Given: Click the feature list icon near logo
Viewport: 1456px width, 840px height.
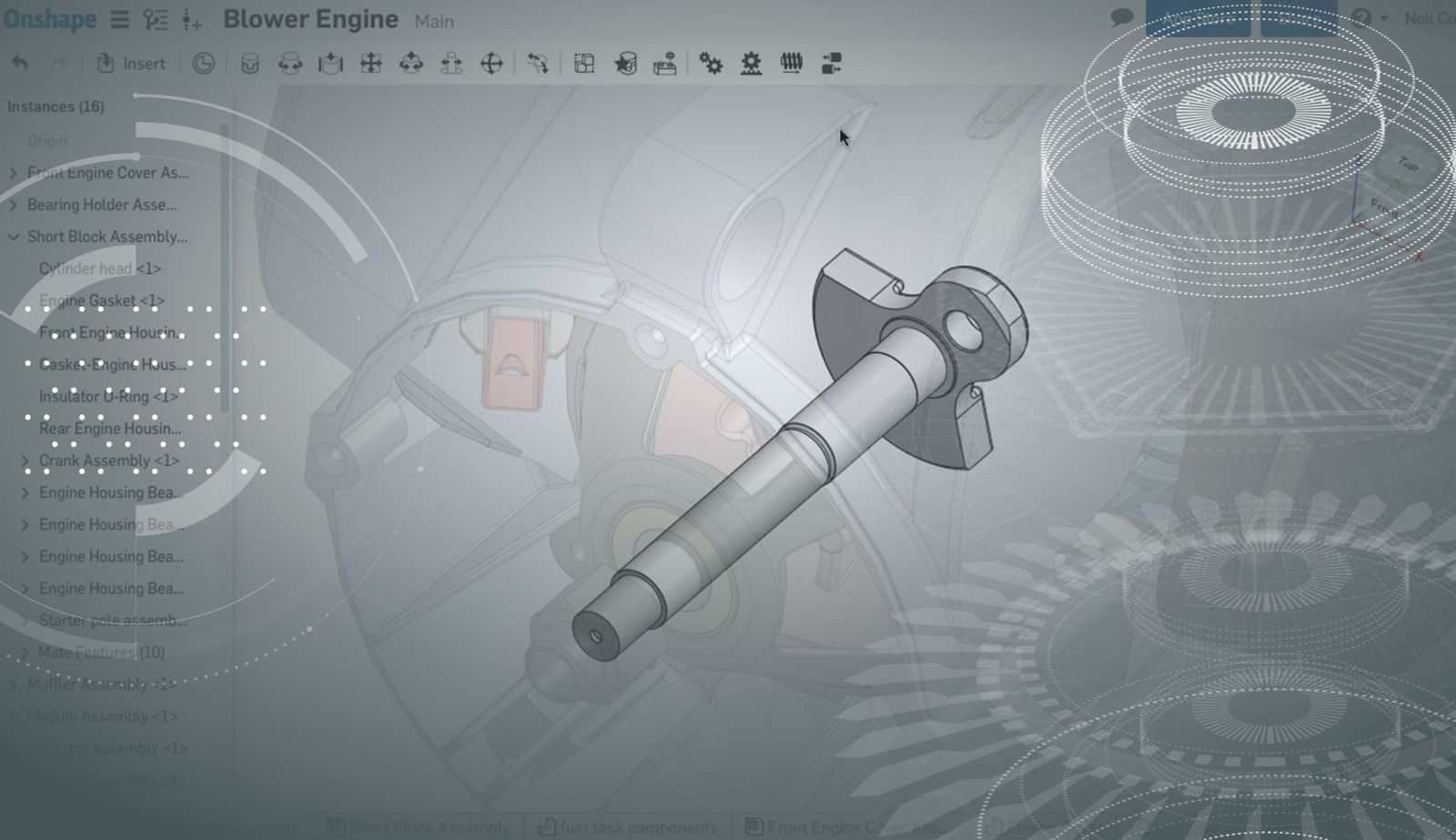Looking at the screenshot, I should (156, 19).
